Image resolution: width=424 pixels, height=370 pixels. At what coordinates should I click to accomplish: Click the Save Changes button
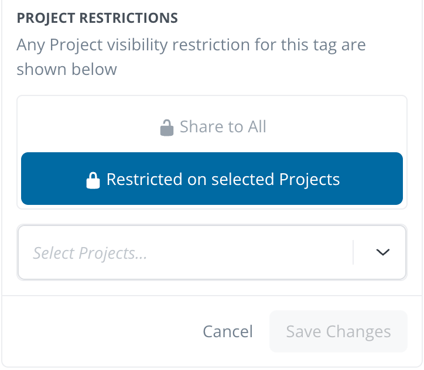[x=338, y=331]
